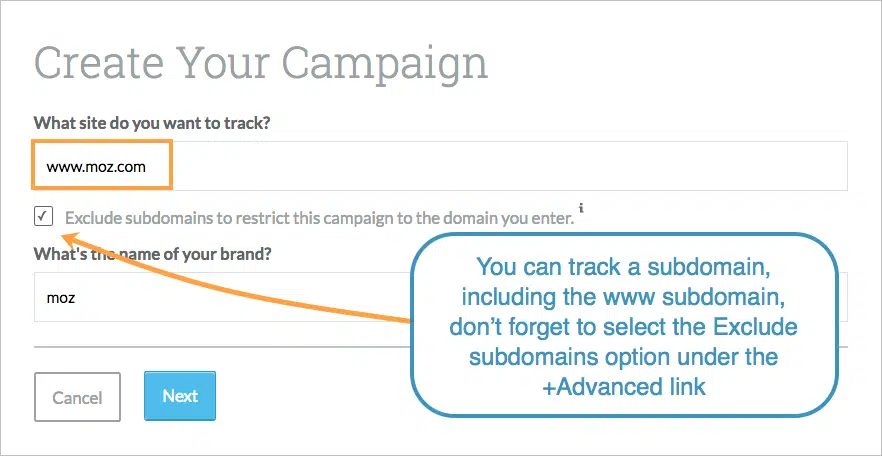Viewport: 882px width, 456px height.
Task: Click the "What site do you want to track?" label
Action: point(152,123)
